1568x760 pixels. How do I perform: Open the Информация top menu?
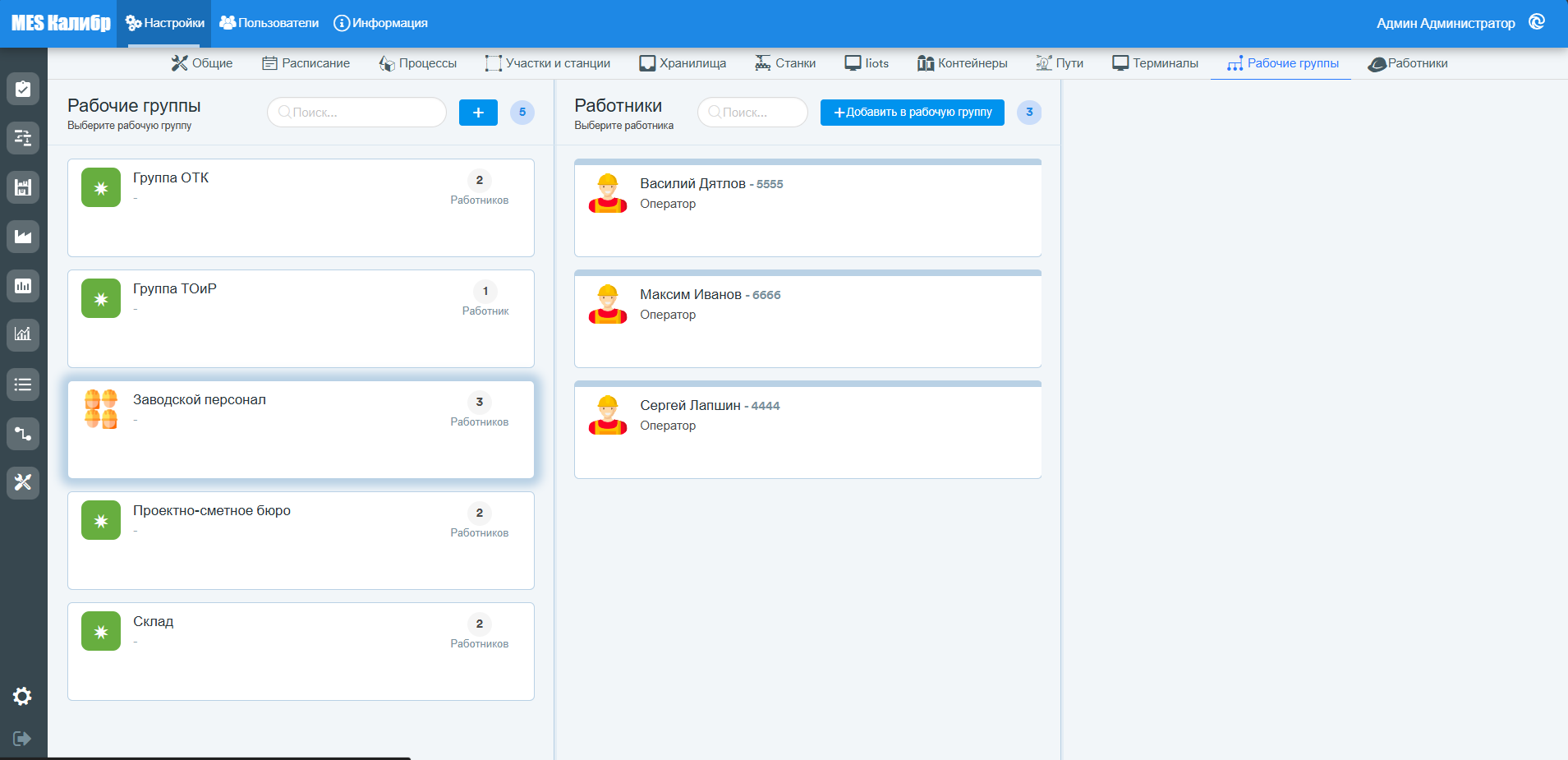point(380,23)
